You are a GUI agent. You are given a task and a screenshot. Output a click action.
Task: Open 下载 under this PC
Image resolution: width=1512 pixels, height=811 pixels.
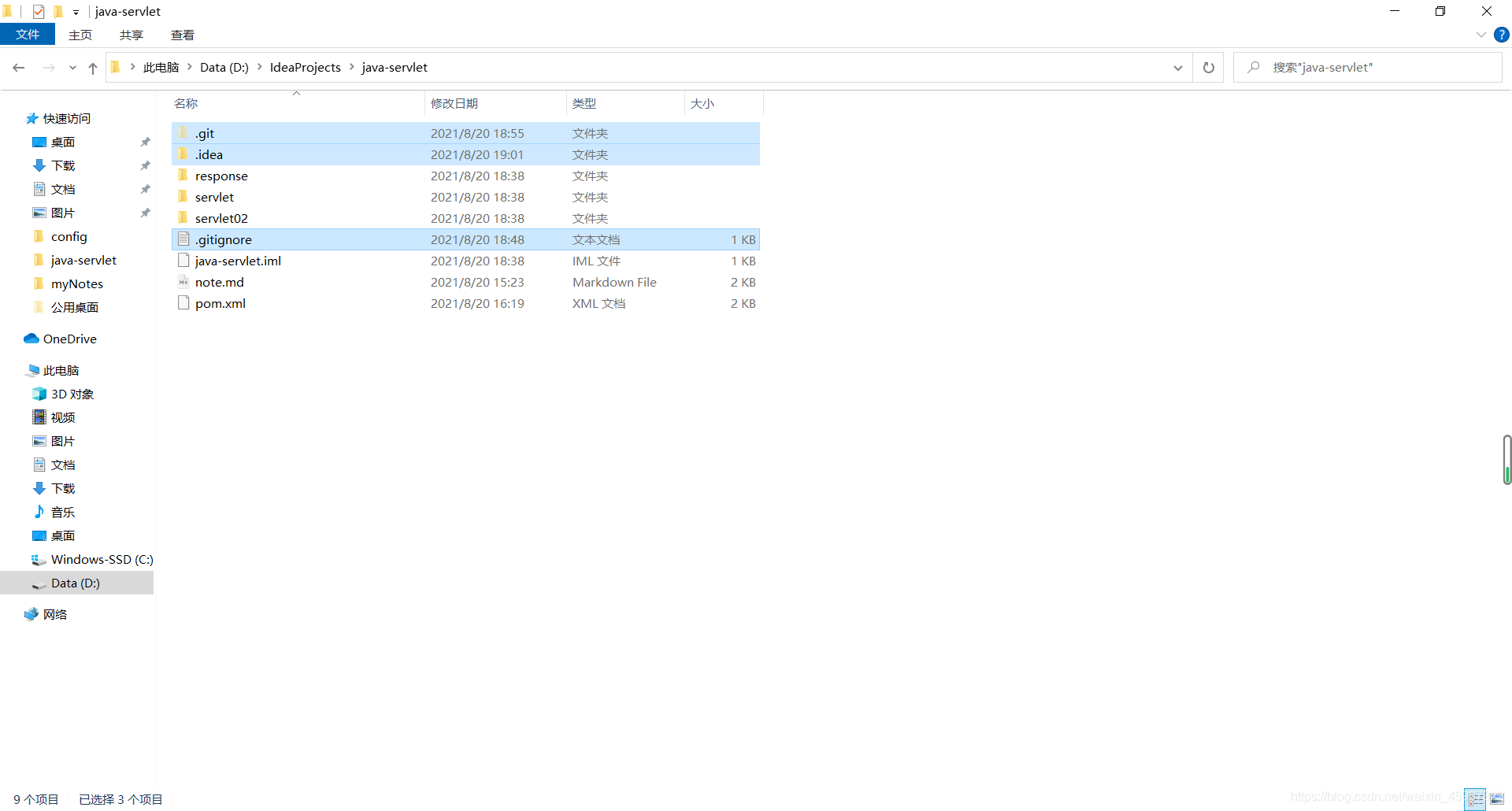63,488
